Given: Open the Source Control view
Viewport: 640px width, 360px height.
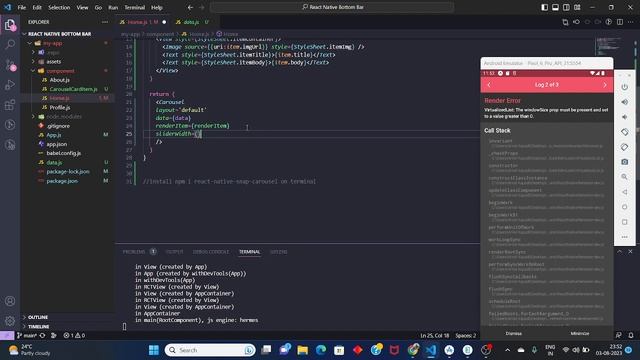Looking at the screenshot, I should click(10, 64).
